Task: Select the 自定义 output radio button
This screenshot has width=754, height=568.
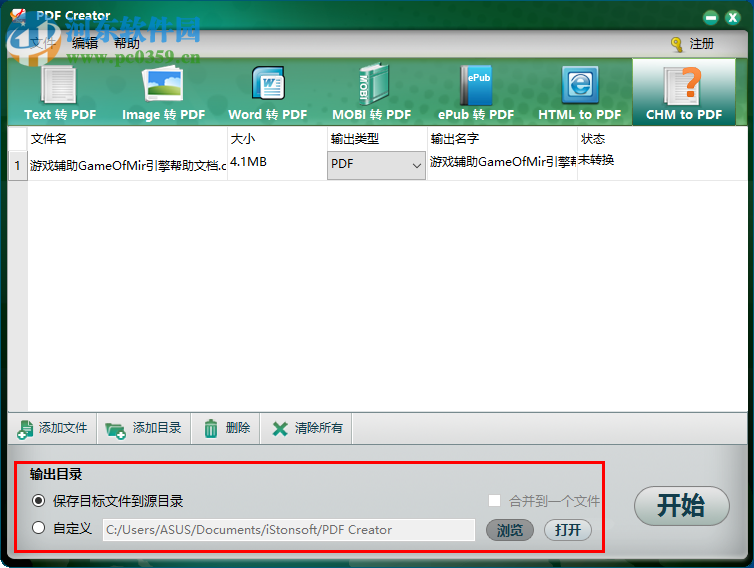Action: [x=38, y=528]
